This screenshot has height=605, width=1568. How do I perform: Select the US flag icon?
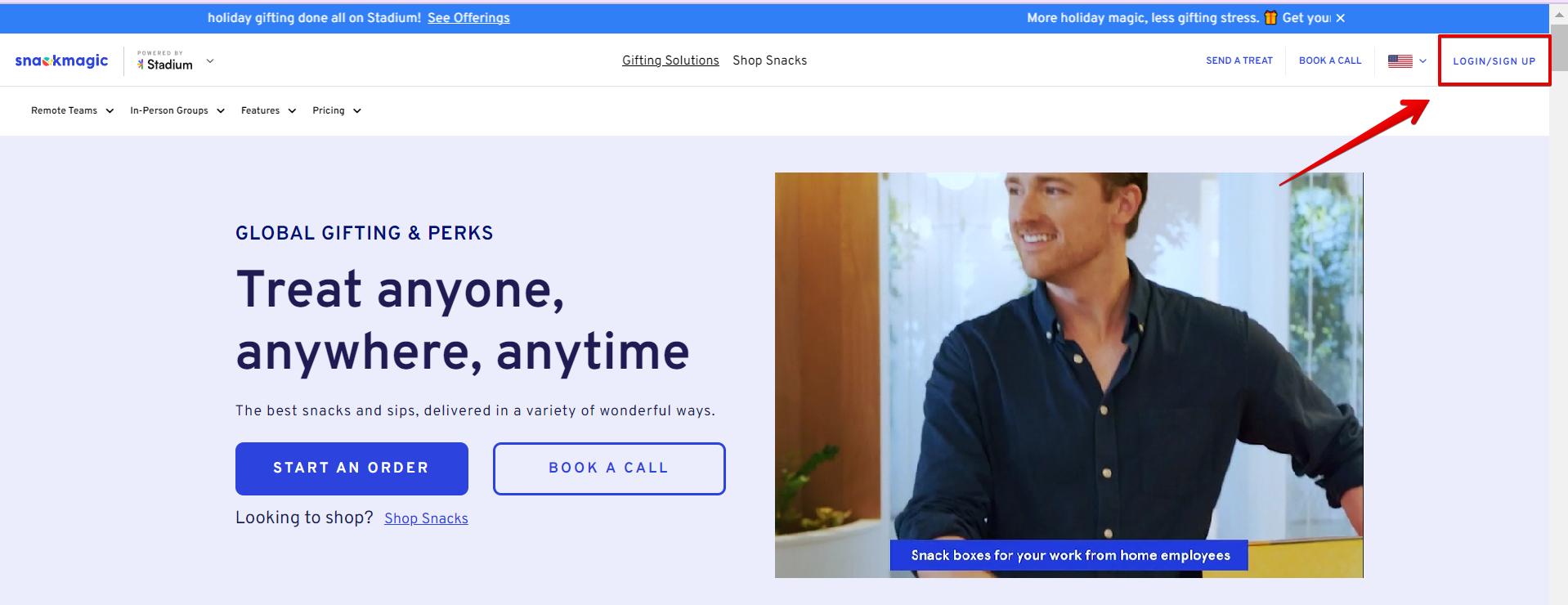tap(1400, 60)
